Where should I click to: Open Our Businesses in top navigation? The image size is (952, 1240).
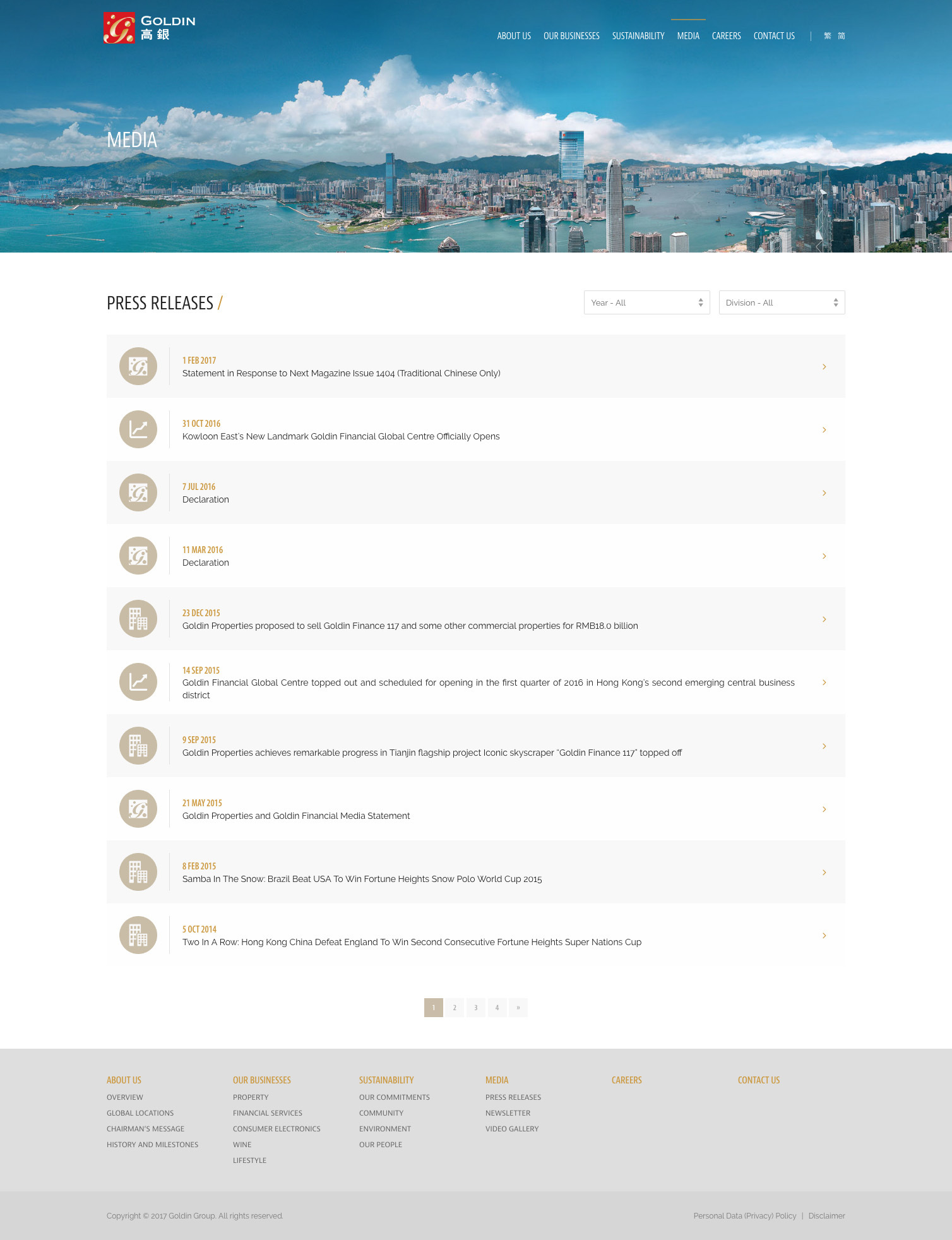[571, 36]
